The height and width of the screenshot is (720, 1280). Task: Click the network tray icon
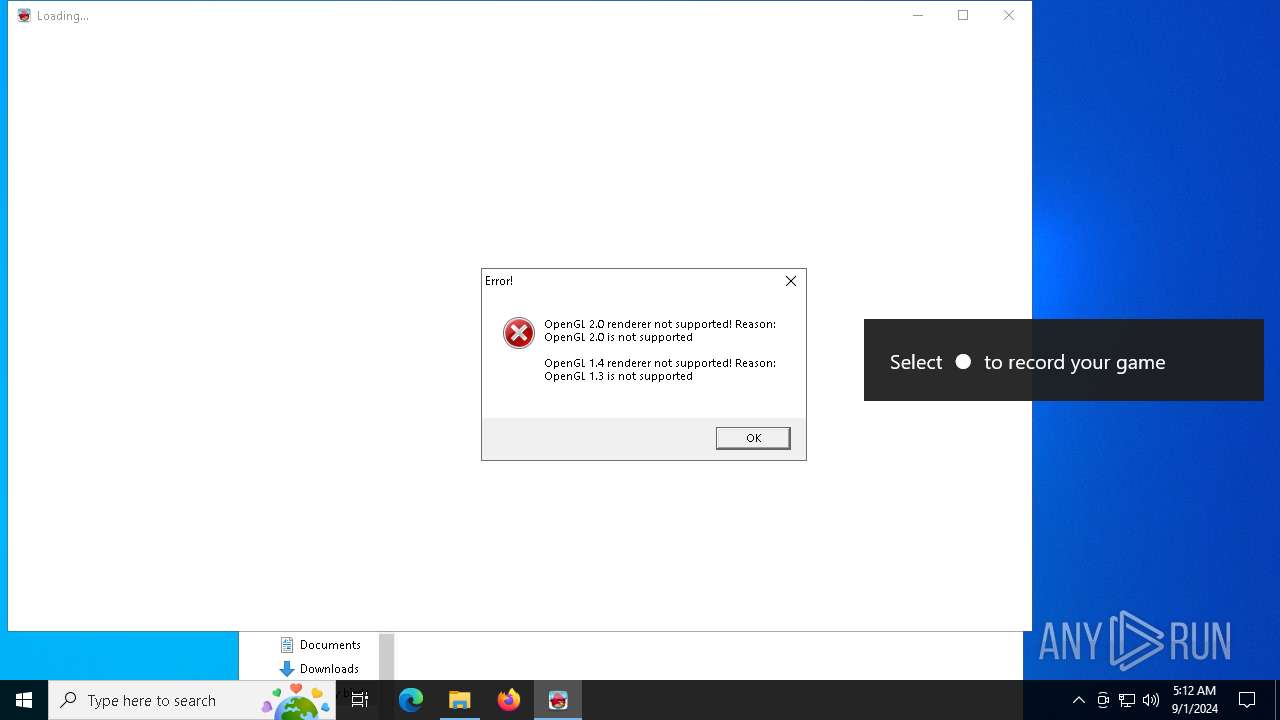pos(1127,700)
